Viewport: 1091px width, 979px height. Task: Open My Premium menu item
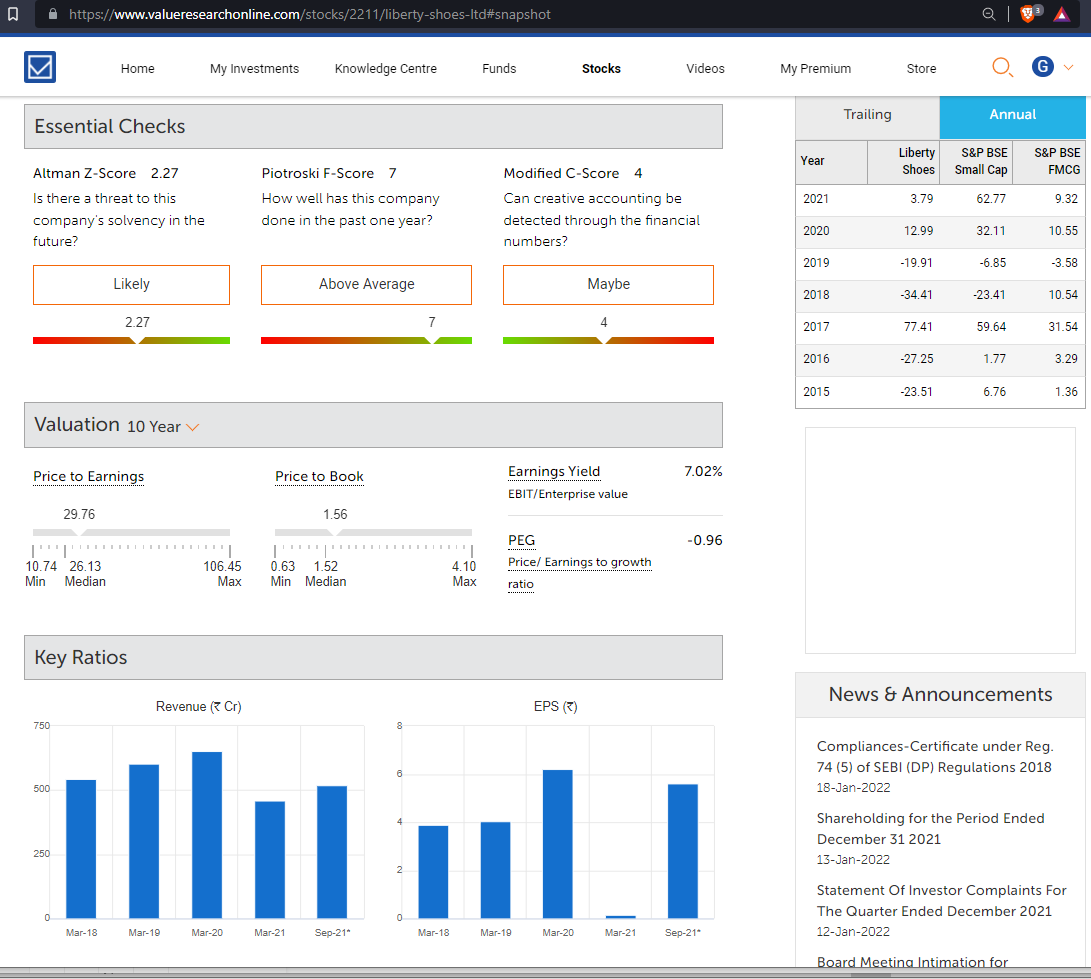coord(815,69)
